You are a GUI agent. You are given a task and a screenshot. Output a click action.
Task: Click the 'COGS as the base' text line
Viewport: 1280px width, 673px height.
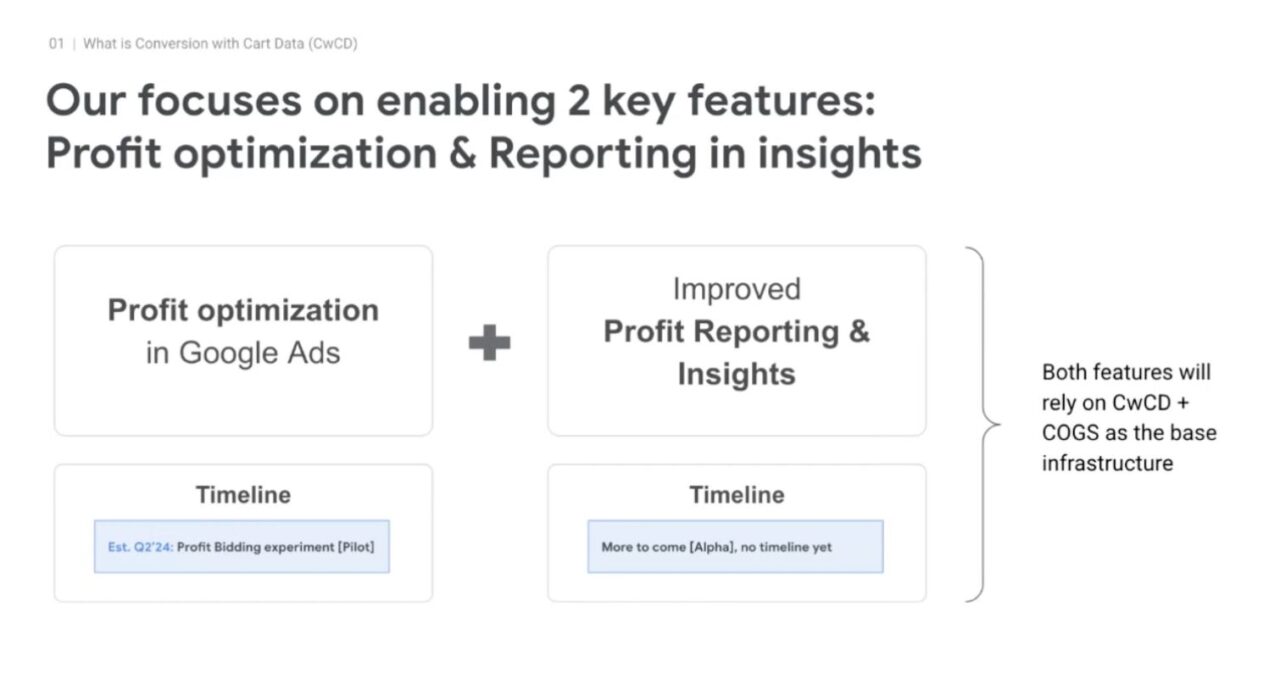(1129, 433)
